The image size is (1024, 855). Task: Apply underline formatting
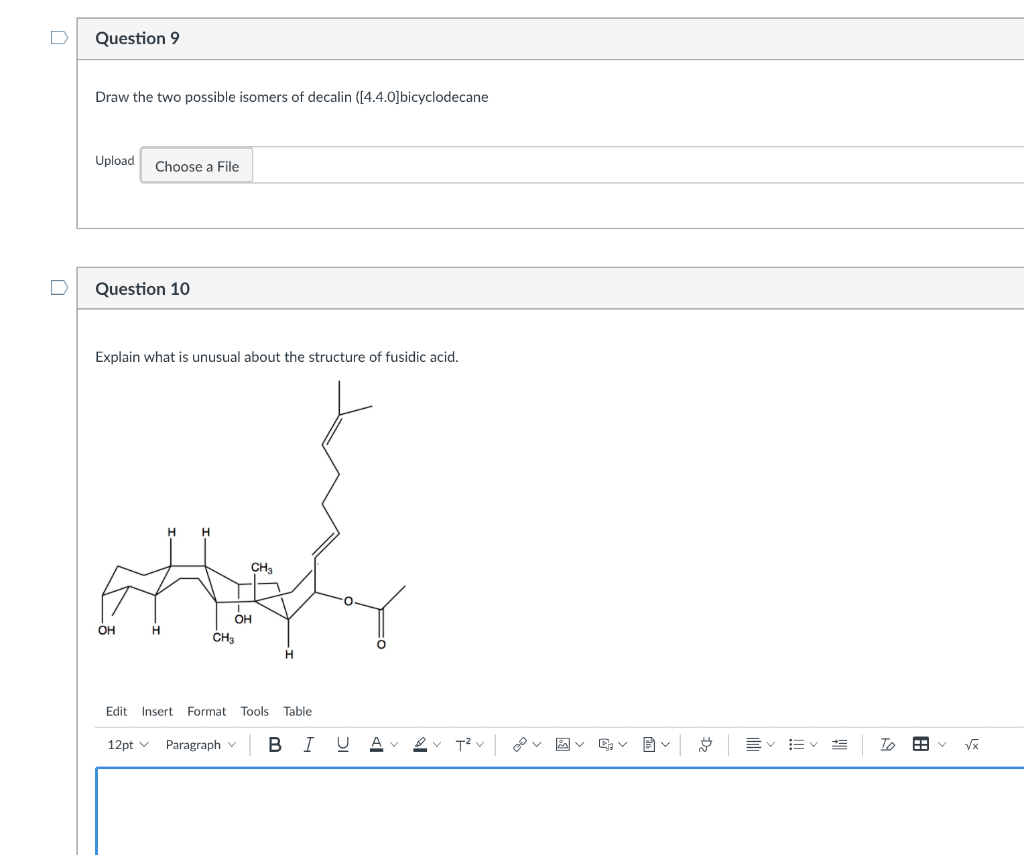(342, 743)
